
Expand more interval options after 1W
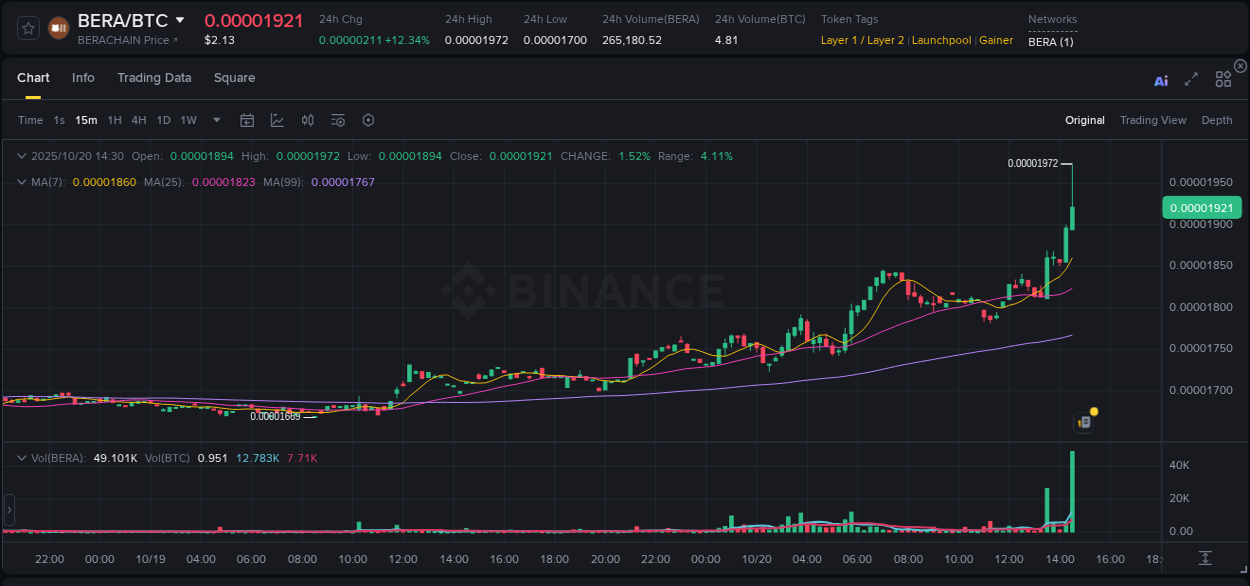tap(215, 120)
